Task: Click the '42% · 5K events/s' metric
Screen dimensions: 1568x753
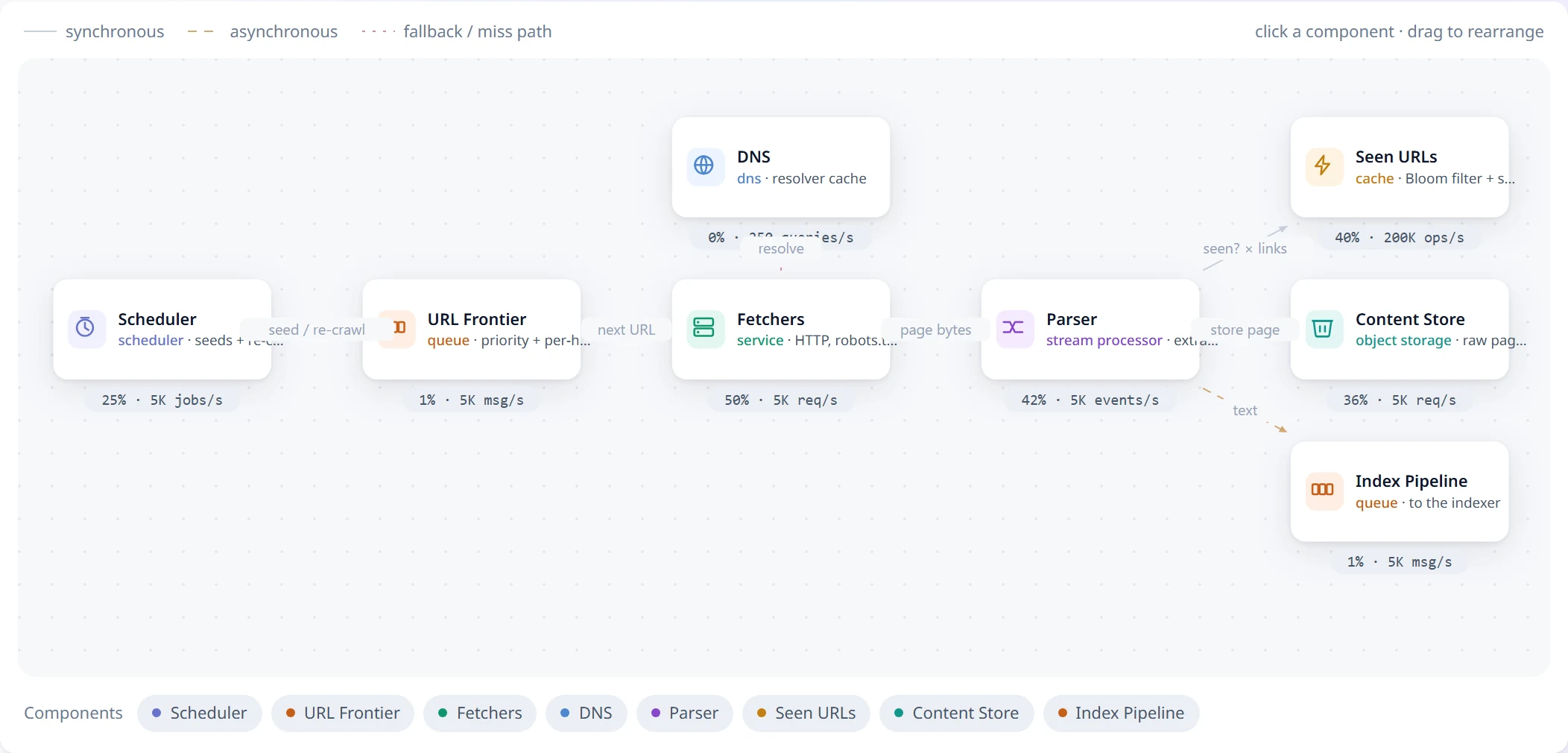Action: (1090, 400)
